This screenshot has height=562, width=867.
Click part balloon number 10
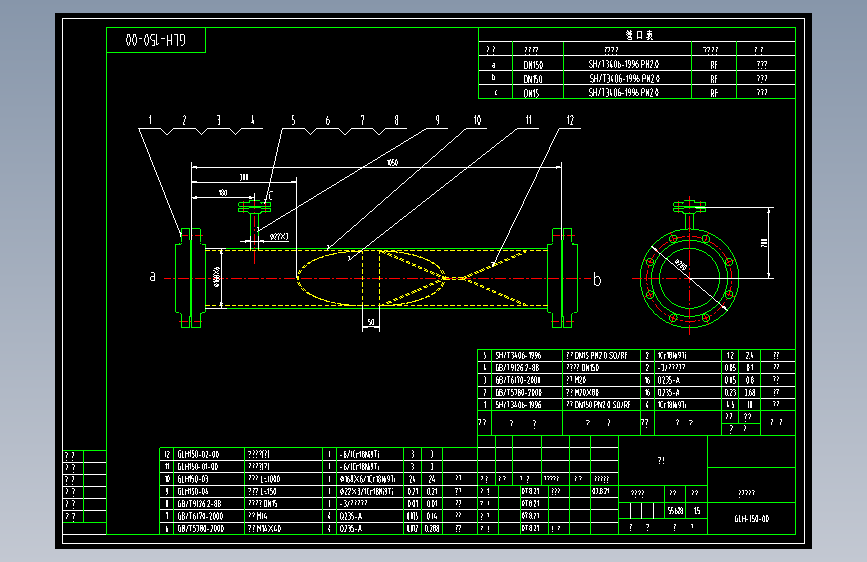point(477,120)
